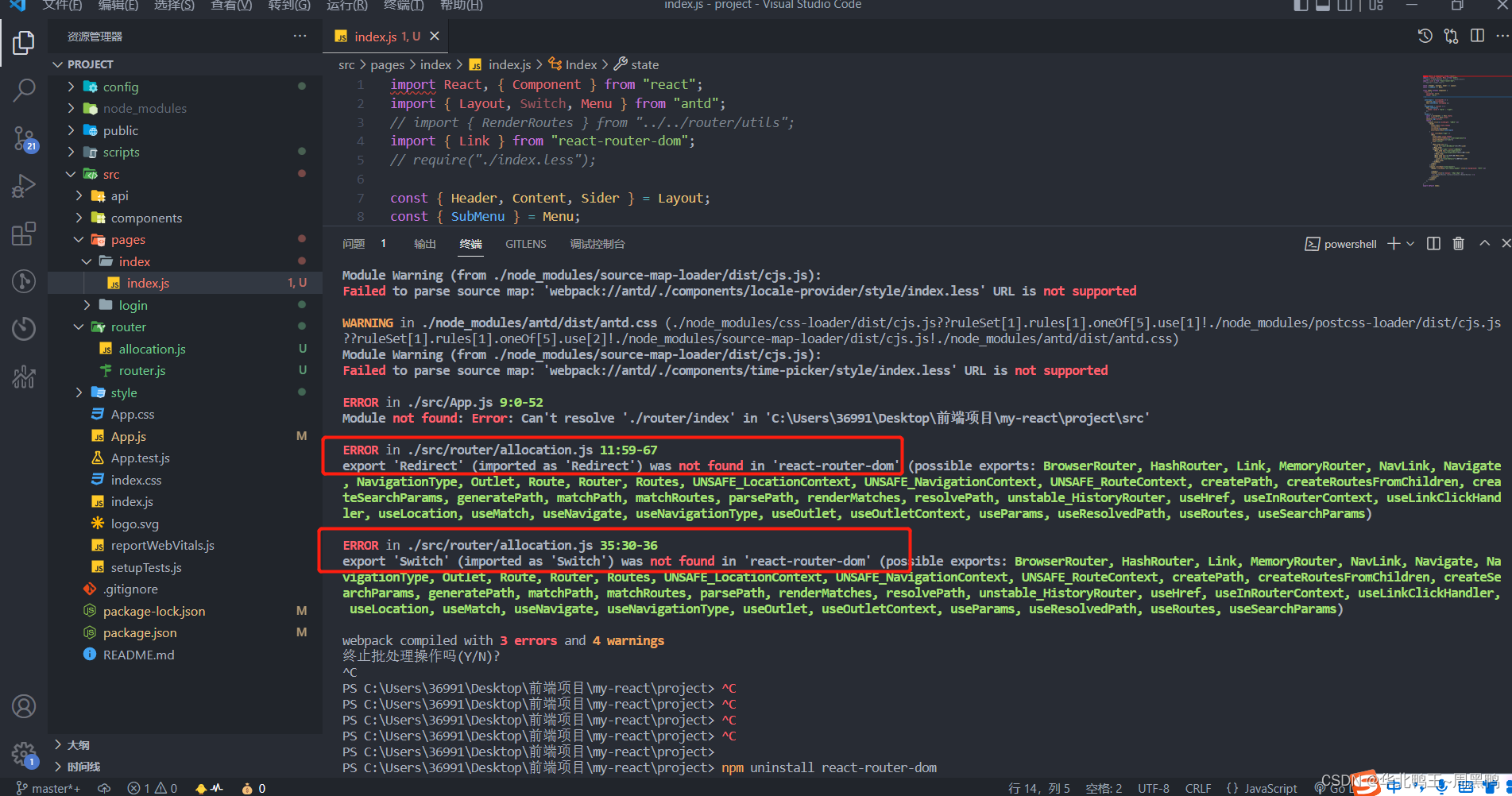Open .gitignore in file tree
The height and width of the screenshot is (796, 1512).
click(x=184, y=589)
